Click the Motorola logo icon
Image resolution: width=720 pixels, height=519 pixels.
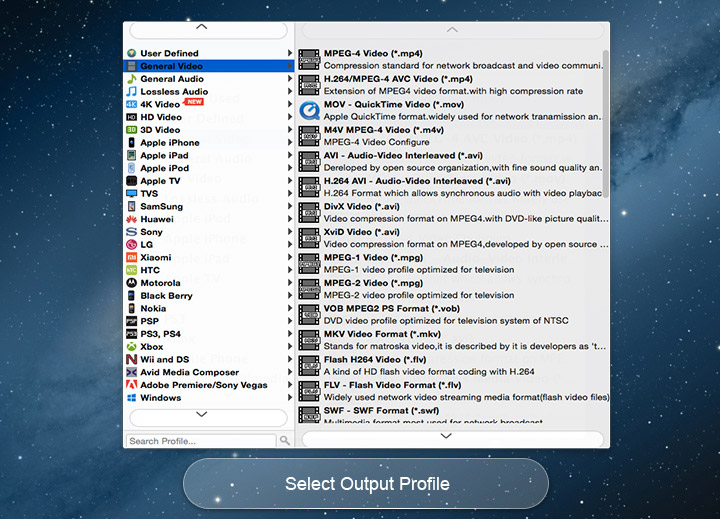coord(132,283)
